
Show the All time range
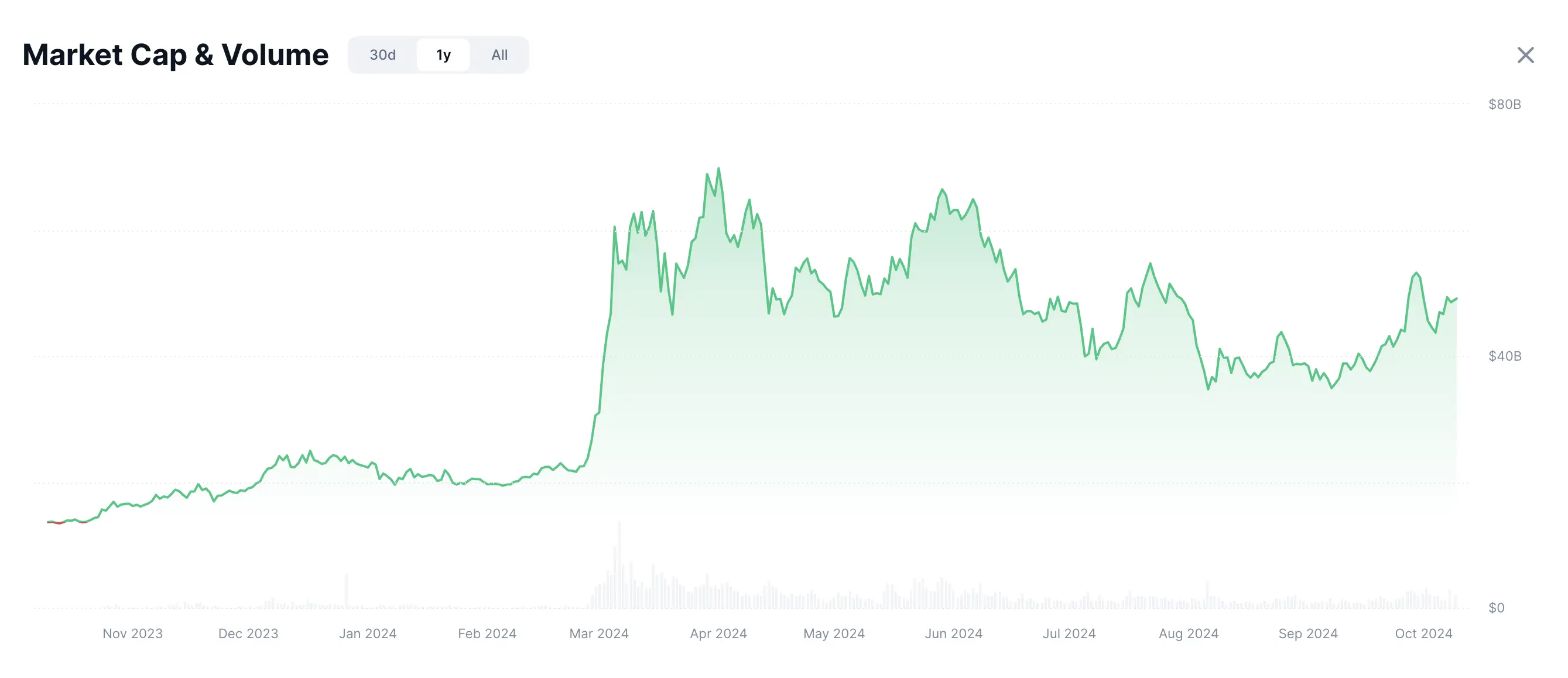(x=499, y=55)
